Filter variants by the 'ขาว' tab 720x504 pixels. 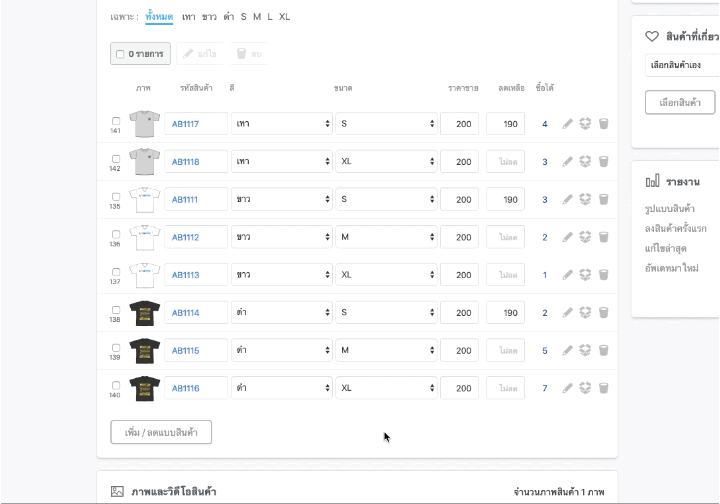point(209,17)
